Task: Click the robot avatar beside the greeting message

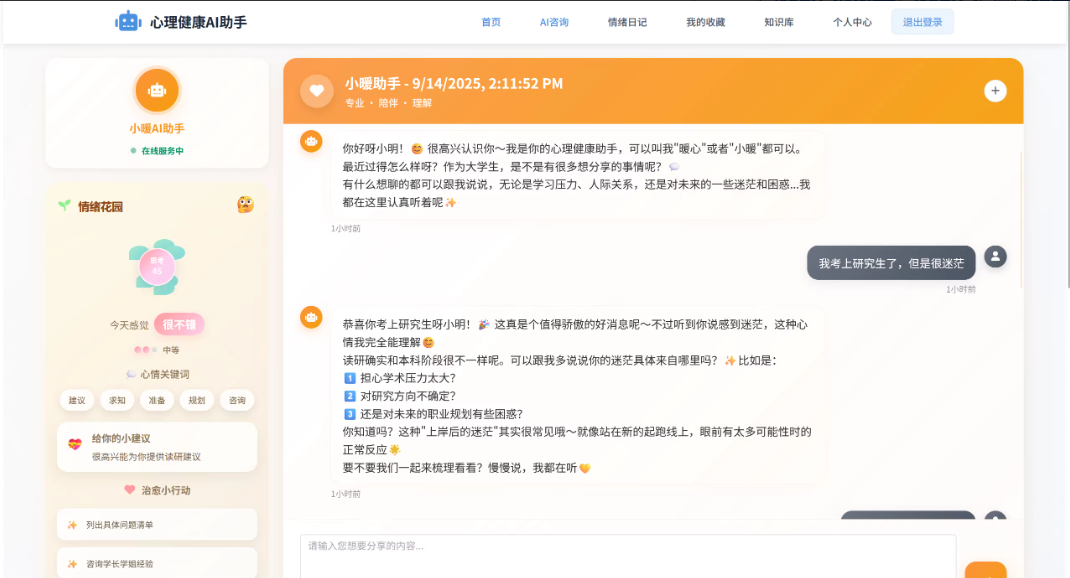Action: click(310, 141)
